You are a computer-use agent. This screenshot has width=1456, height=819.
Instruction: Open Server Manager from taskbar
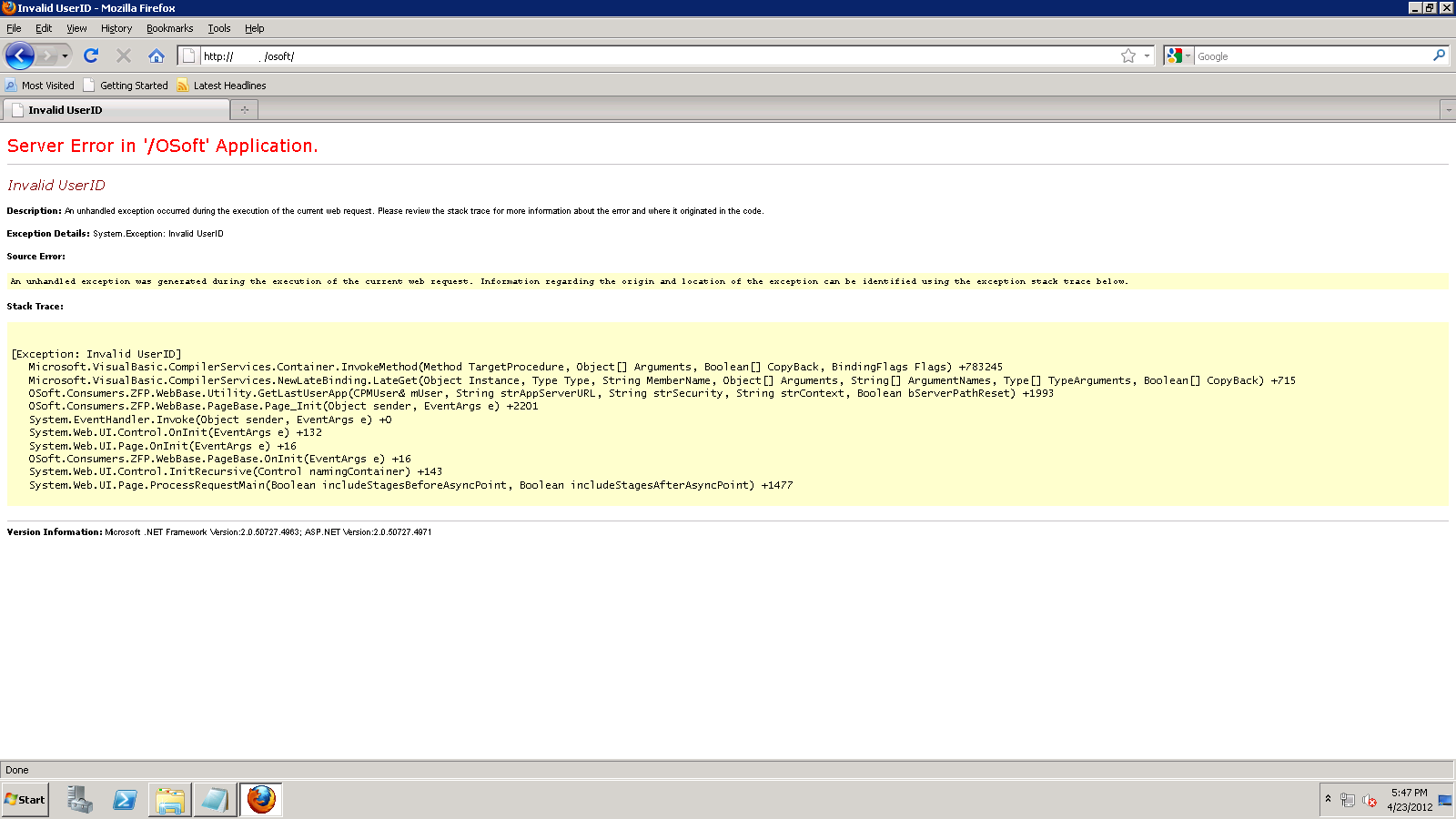[x=79, y=800]
